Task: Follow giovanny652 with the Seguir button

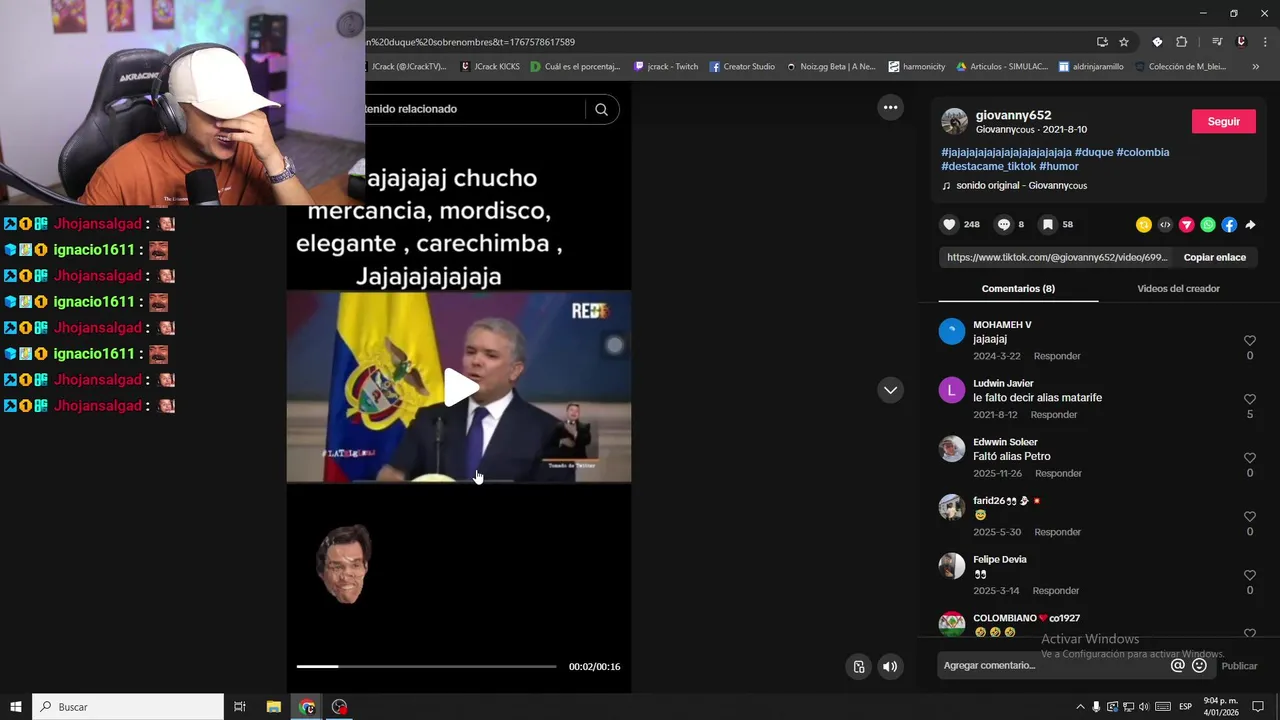Action: coord(1224,121)
